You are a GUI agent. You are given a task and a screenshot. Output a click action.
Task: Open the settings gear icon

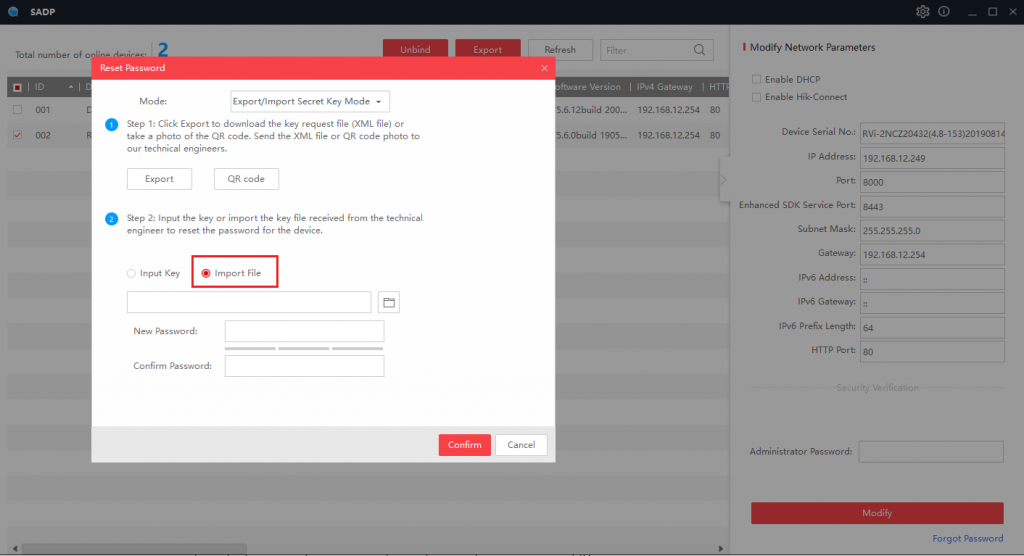922,12
